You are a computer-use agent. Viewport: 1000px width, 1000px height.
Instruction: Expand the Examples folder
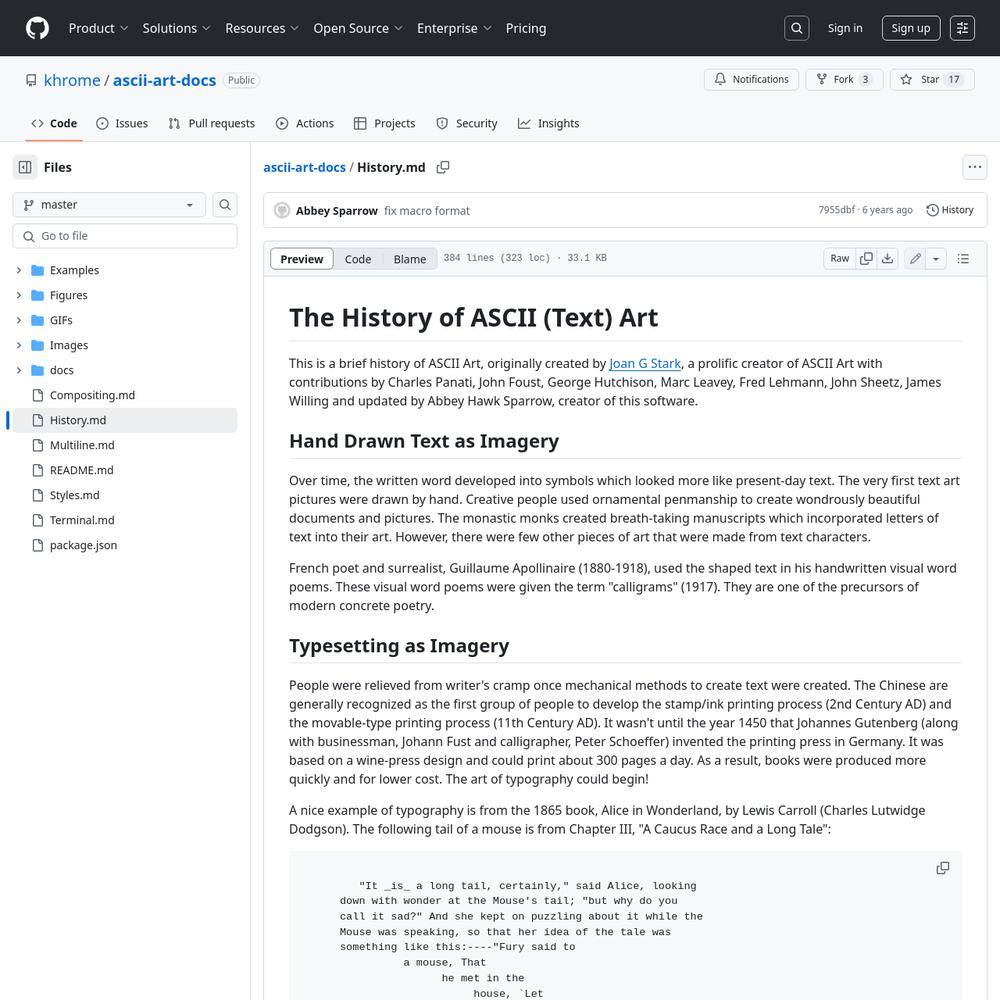click(19, 270)
